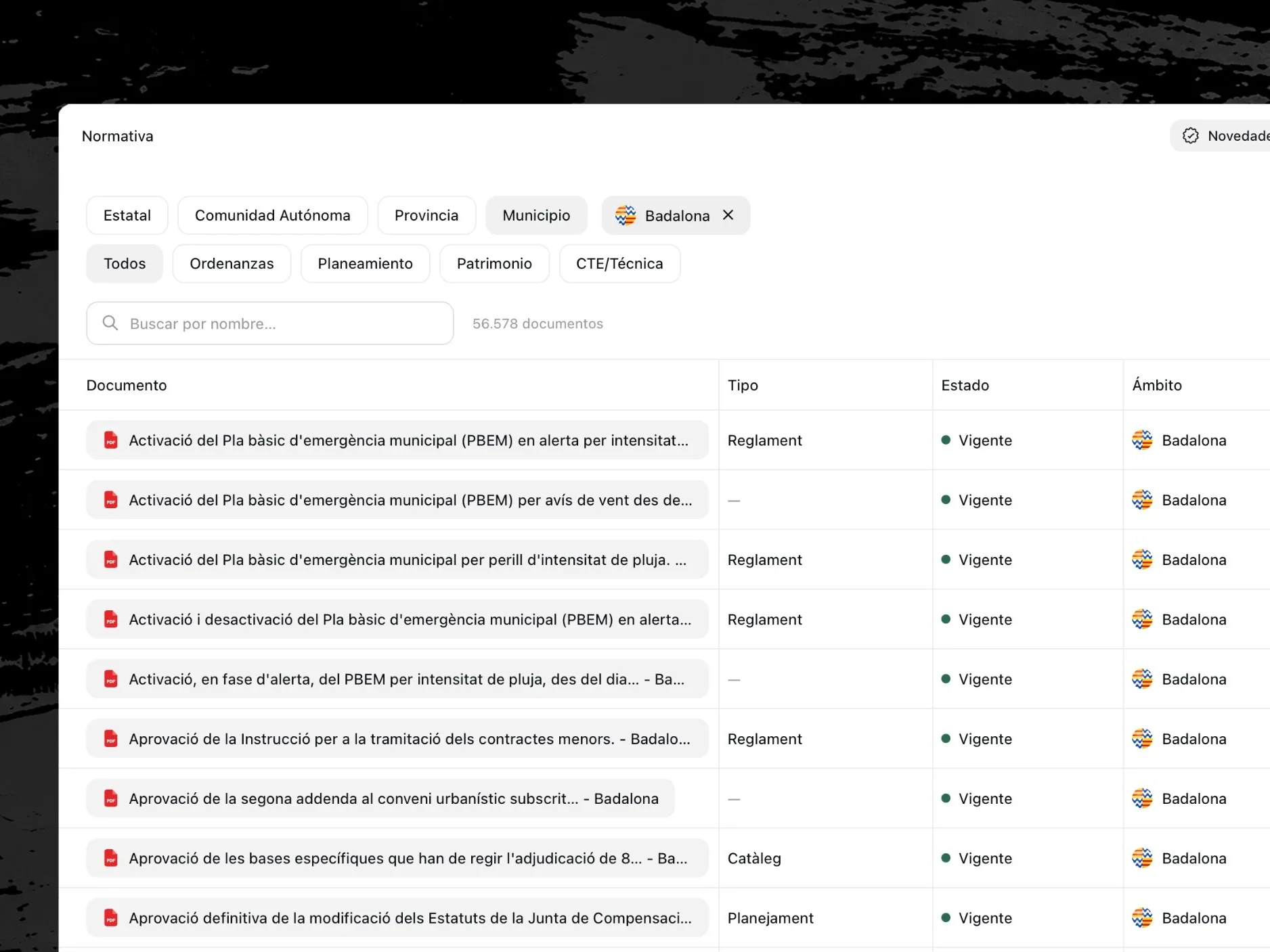The image size is (1270, 952).
Task: Click the Normativa page title
Action: (118, 136)
